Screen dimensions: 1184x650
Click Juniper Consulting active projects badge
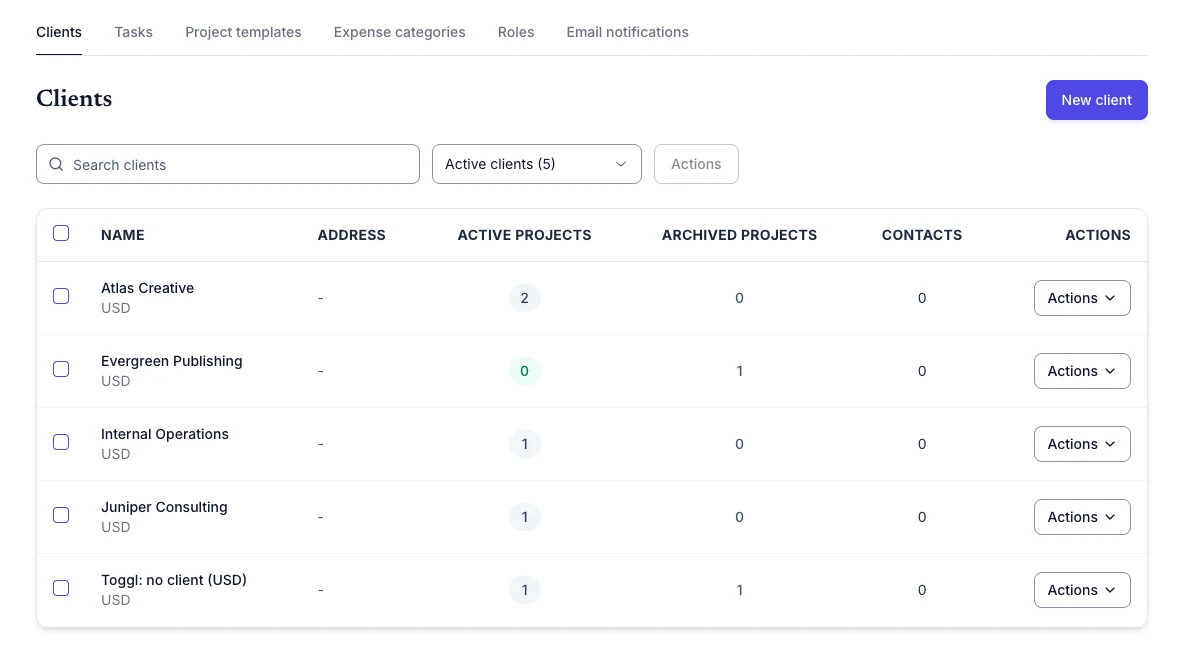coord(525,517)
